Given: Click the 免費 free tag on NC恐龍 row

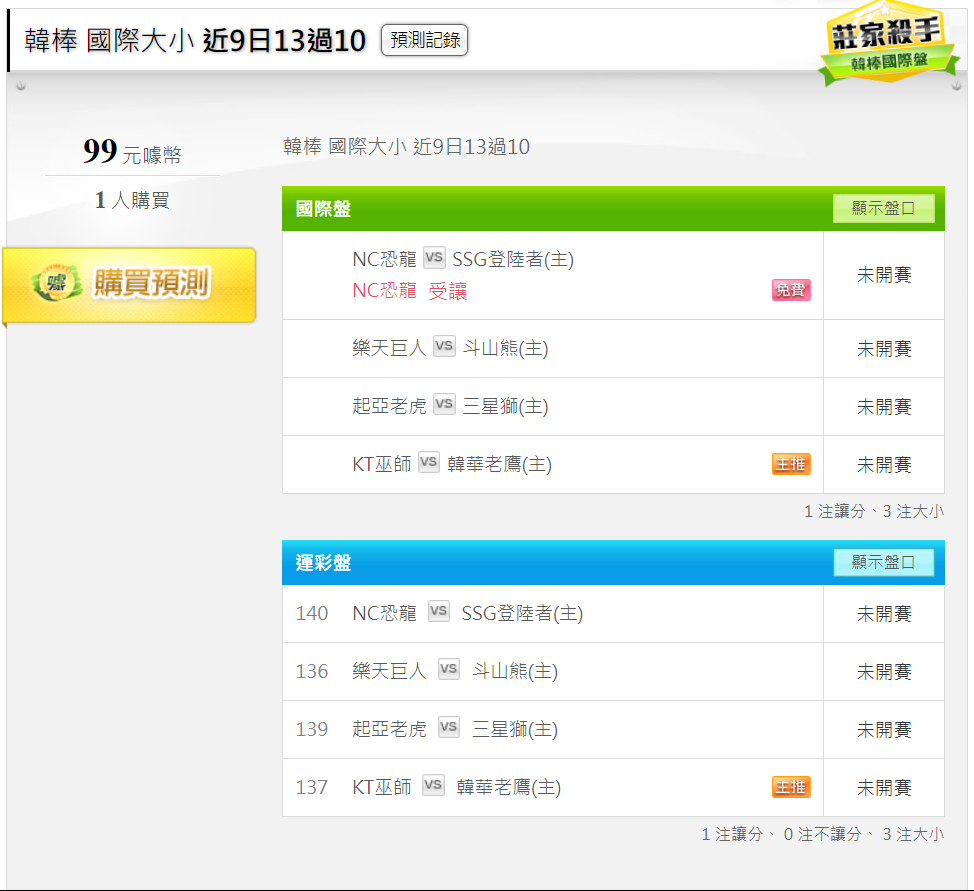Looking at the screenshot, I should coord(791,290).
